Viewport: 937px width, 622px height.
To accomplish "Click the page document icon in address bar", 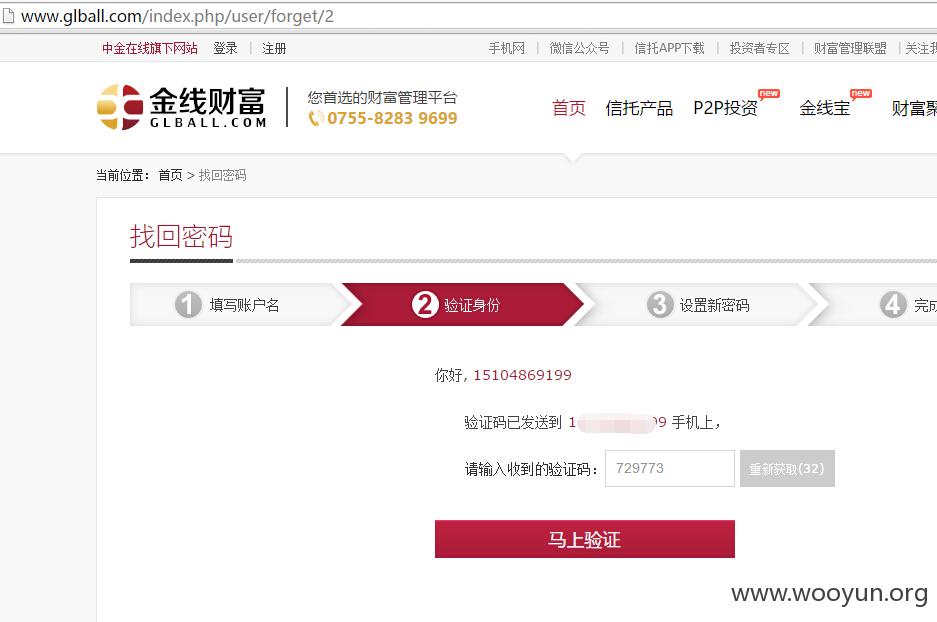I will pos(8,16).
